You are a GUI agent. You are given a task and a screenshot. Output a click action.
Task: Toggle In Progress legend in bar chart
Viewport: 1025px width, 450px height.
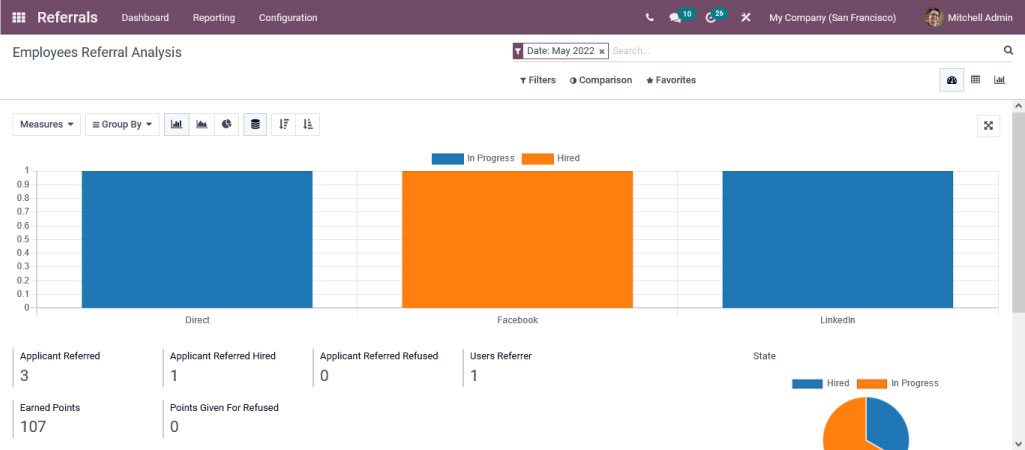coord(473,158)
